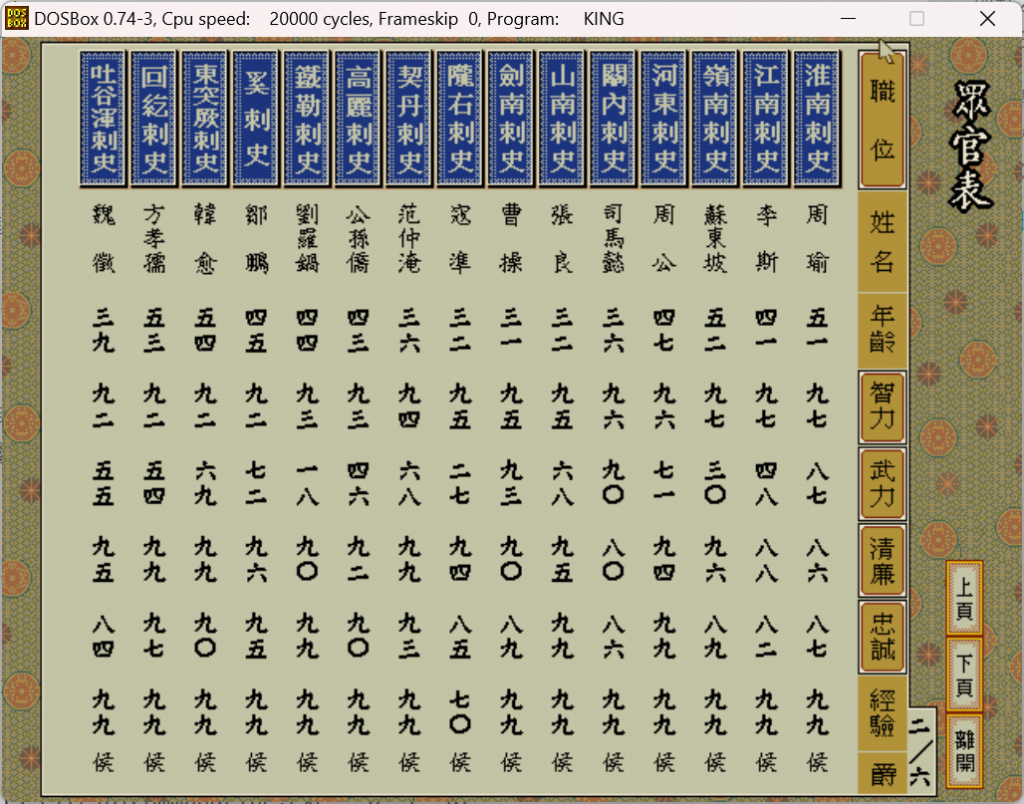Click the 姓名 name row label
1024x804 pixels.
coord(882,242)
